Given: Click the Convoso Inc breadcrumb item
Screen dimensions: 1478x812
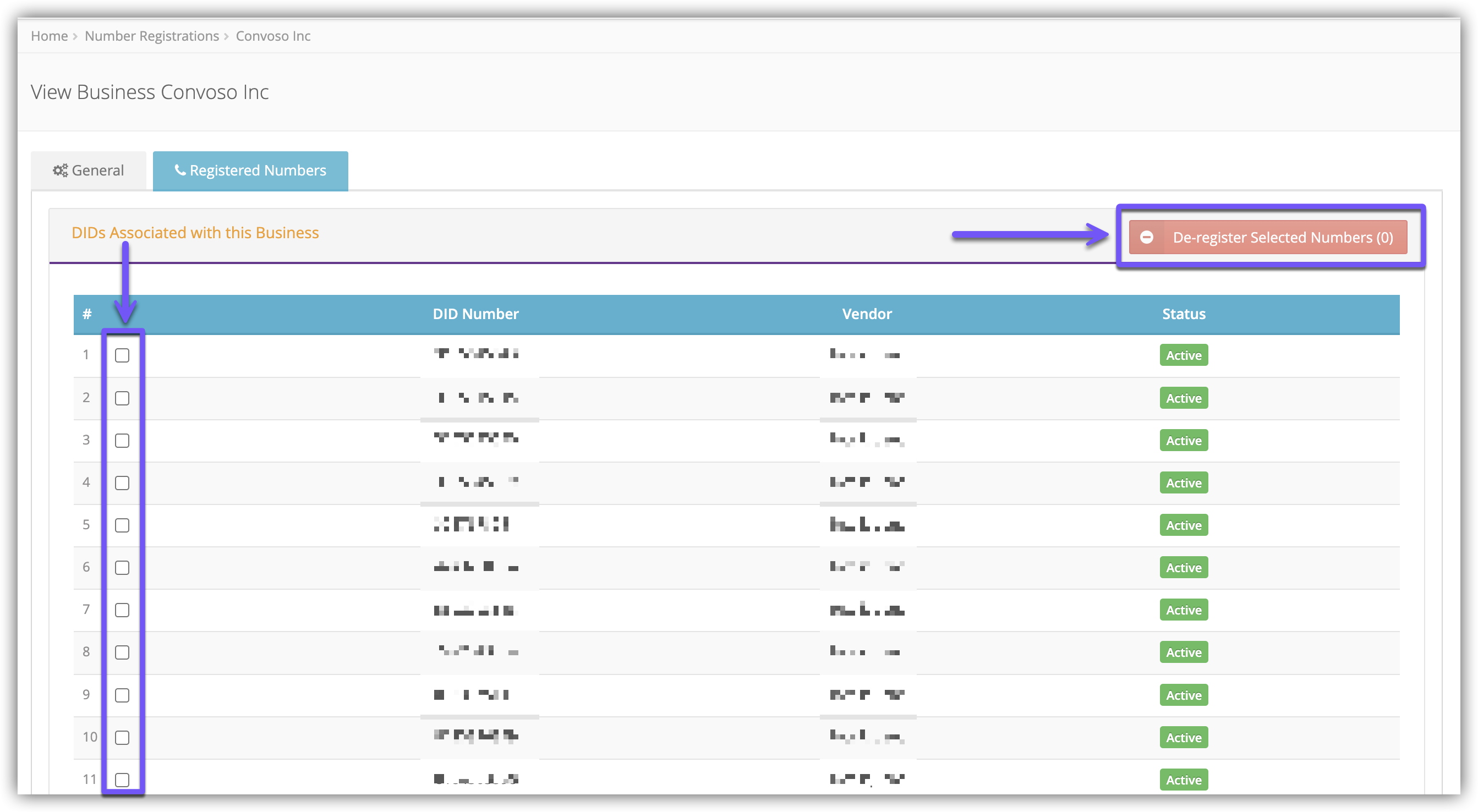Looking at the screenshot, I should [x=273, y=36].
